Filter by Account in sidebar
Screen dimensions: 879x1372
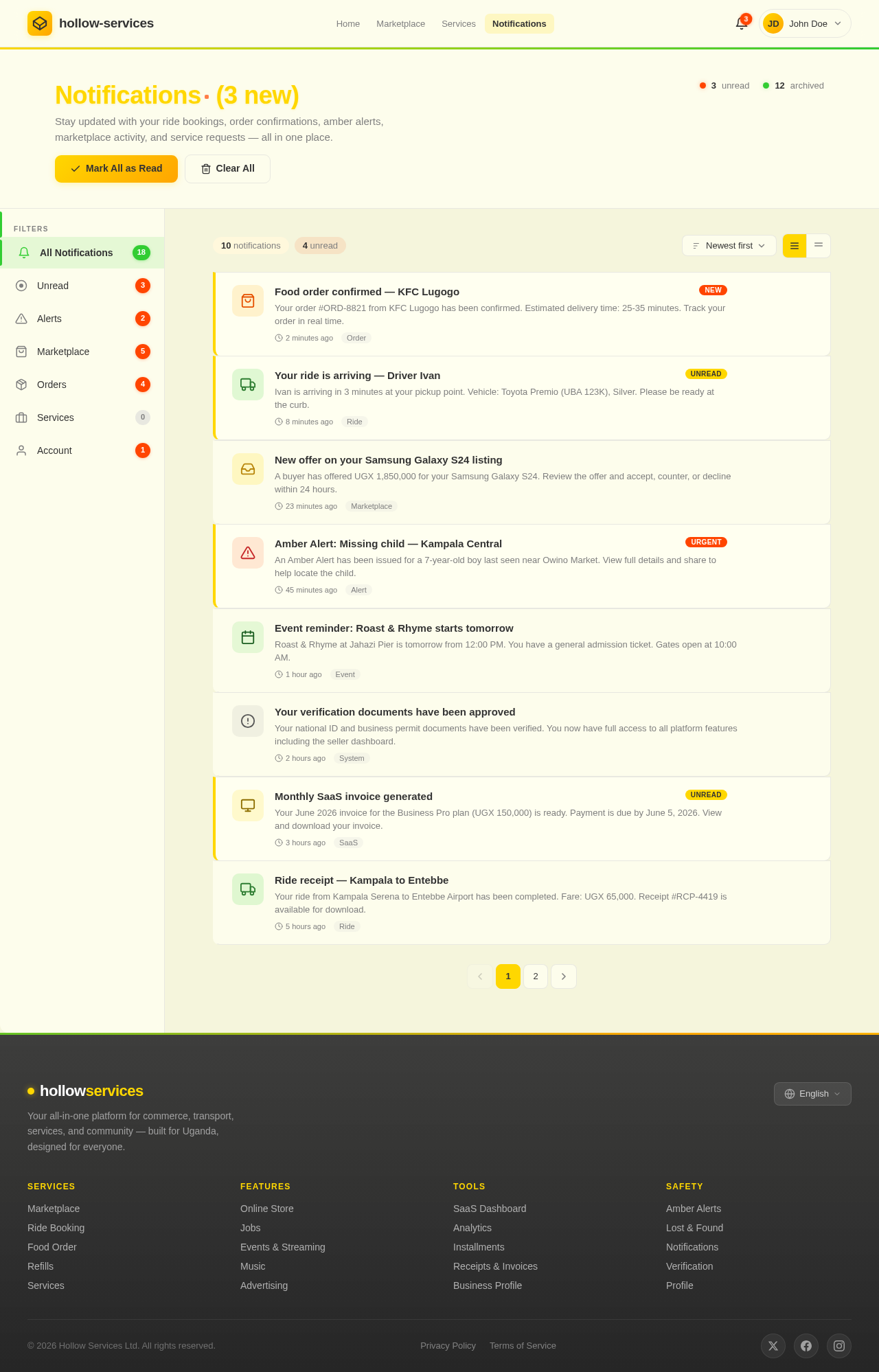click(82, 450)
